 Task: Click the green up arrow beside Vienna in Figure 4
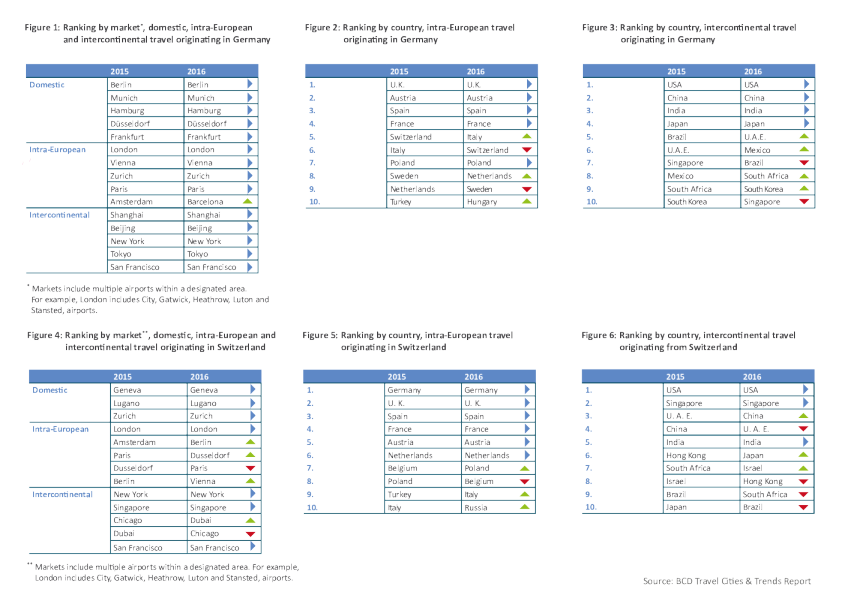250,481
